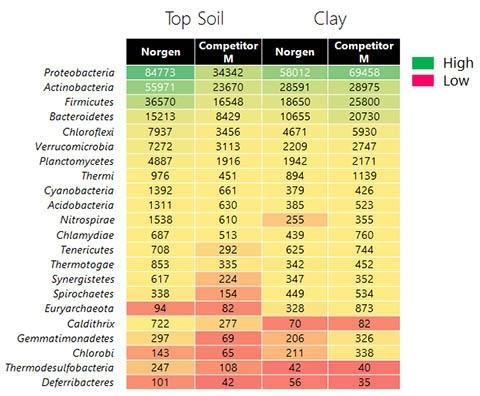The width and height of the screenshot is (480, 396).
Task: Select the Gemmatimonadetes value 69
Action: pyautogui.click(x=228, y=338)
